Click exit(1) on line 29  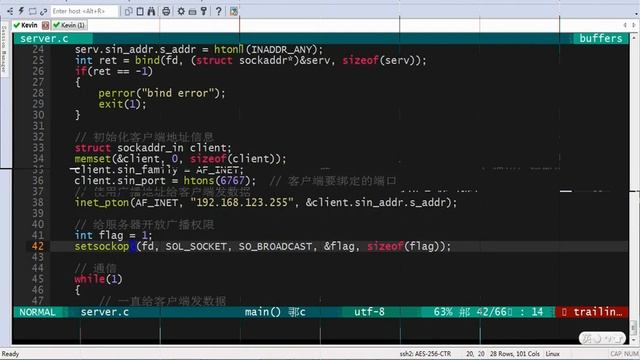click(119, 104)
